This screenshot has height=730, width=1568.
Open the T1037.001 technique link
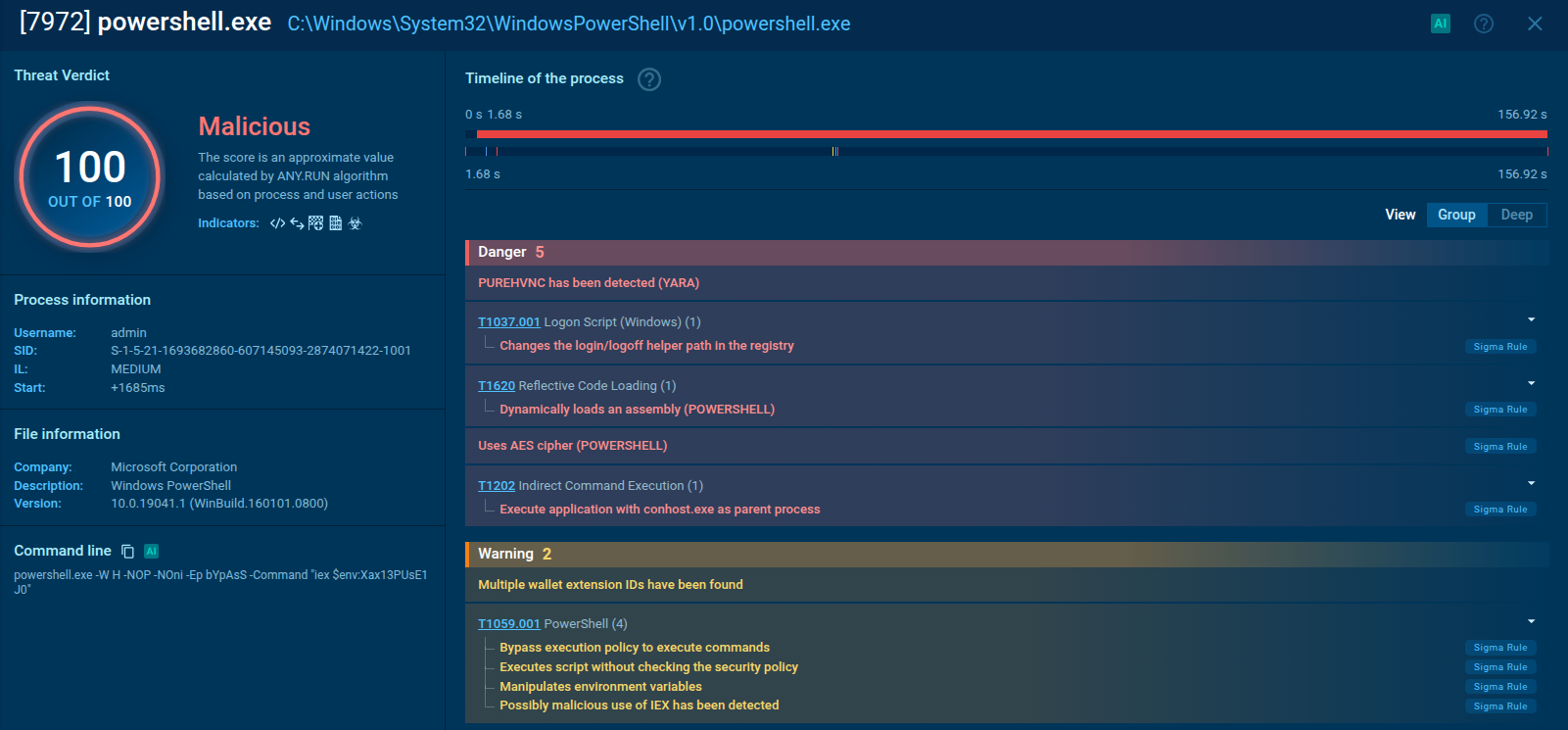tap(508, 322)
